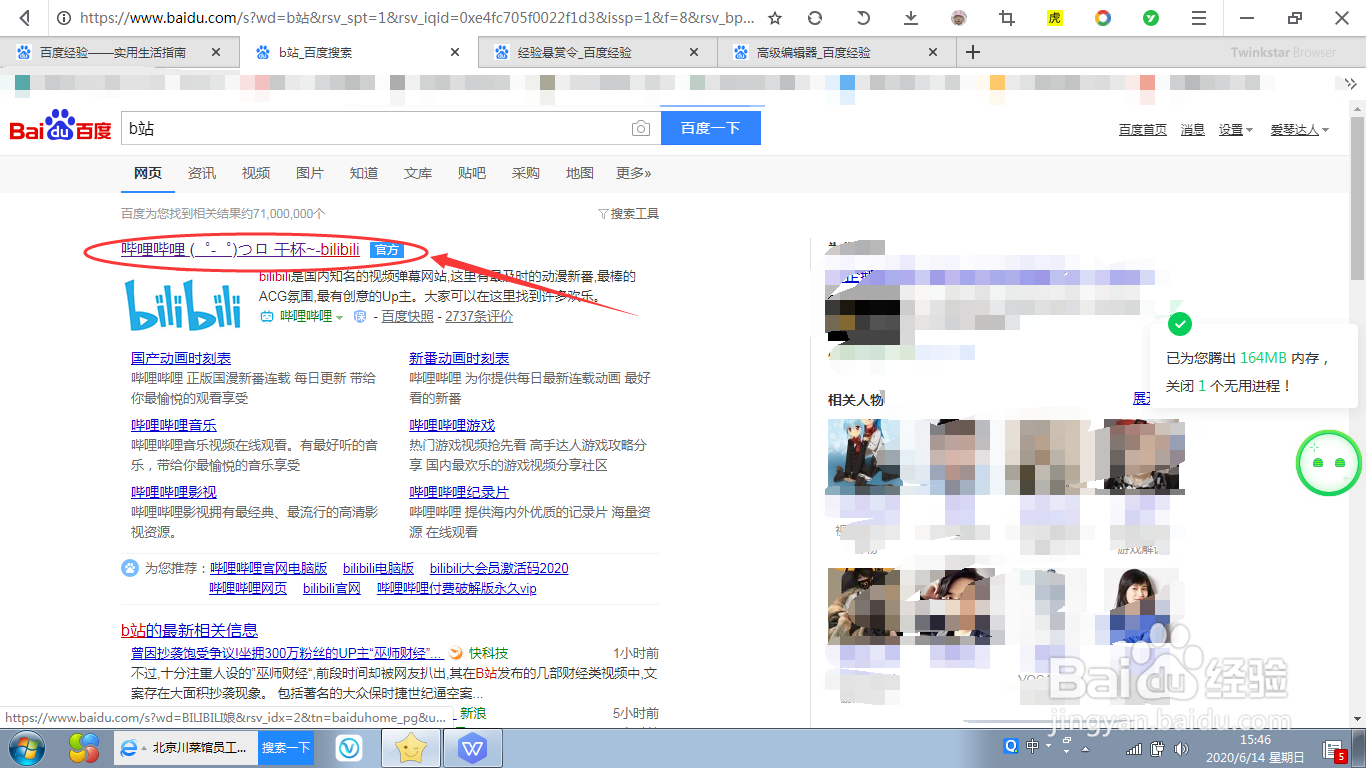1366x768 pixels.
Task: Open the 哔哩哔哩 干杯~-bilibili result title
Action: click(x=240, y=249)
